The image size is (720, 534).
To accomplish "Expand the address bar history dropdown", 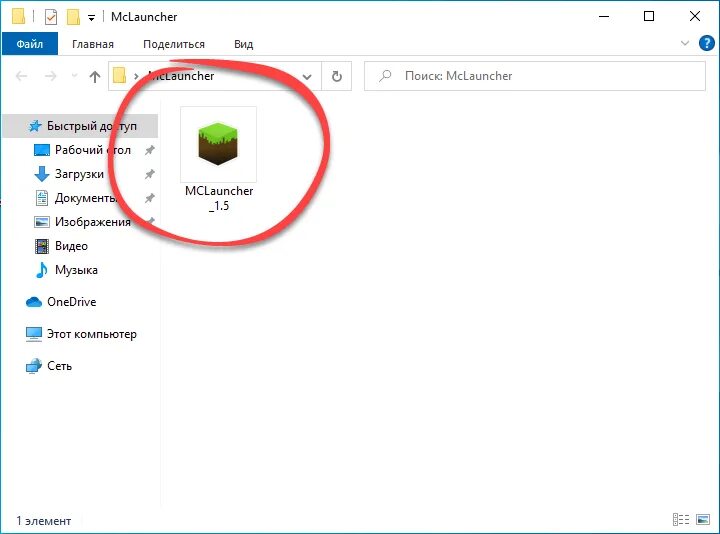I will pos(307,77).
